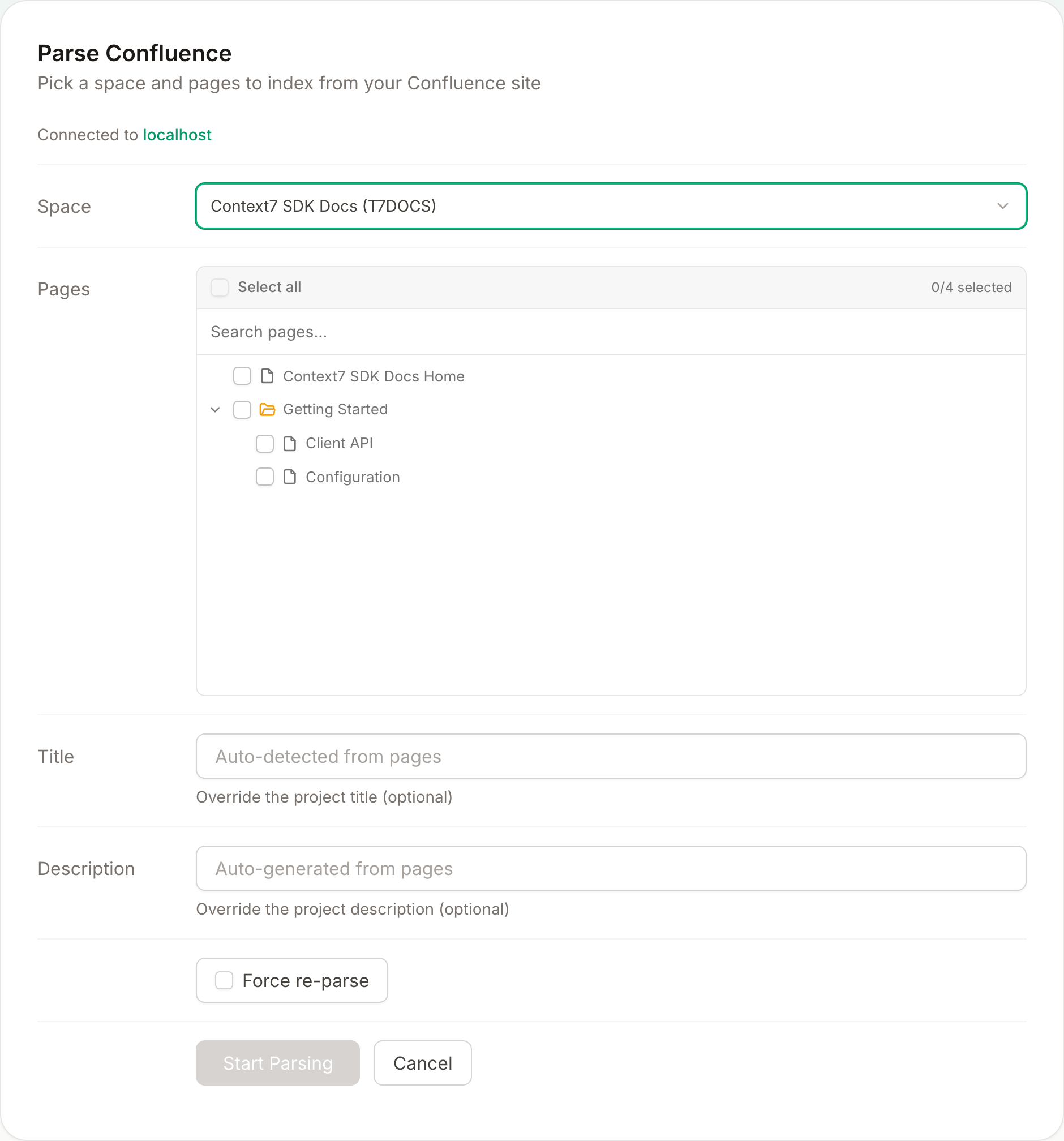Click the Cancel button

click(x=422, y=1063)
